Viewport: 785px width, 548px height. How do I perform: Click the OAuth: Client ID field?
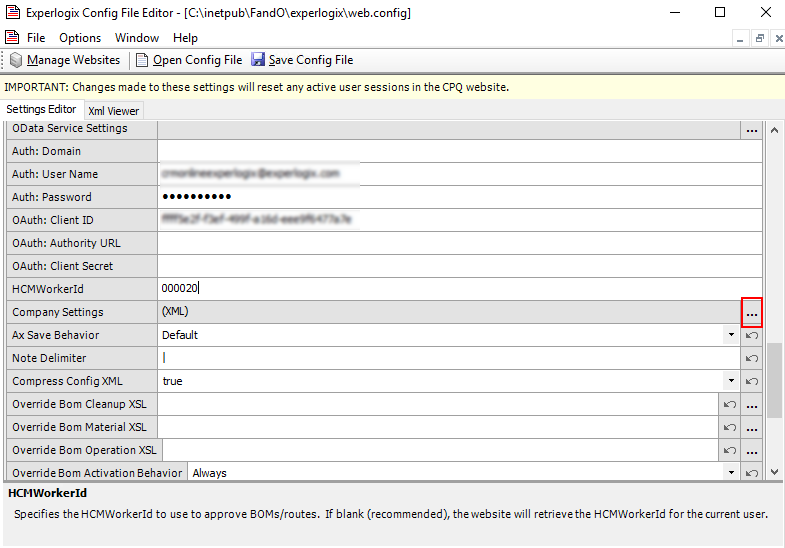(460, 220)
